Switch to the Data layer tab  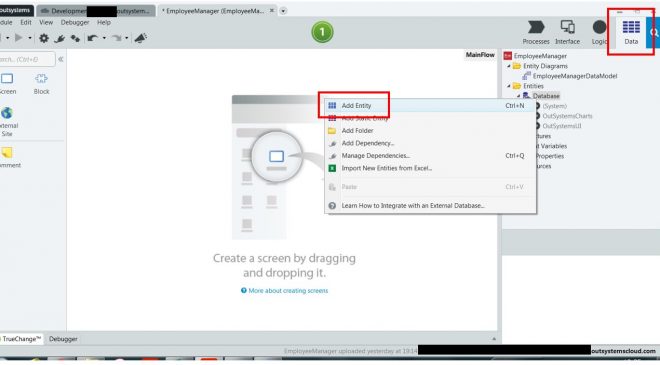point(631,32)
